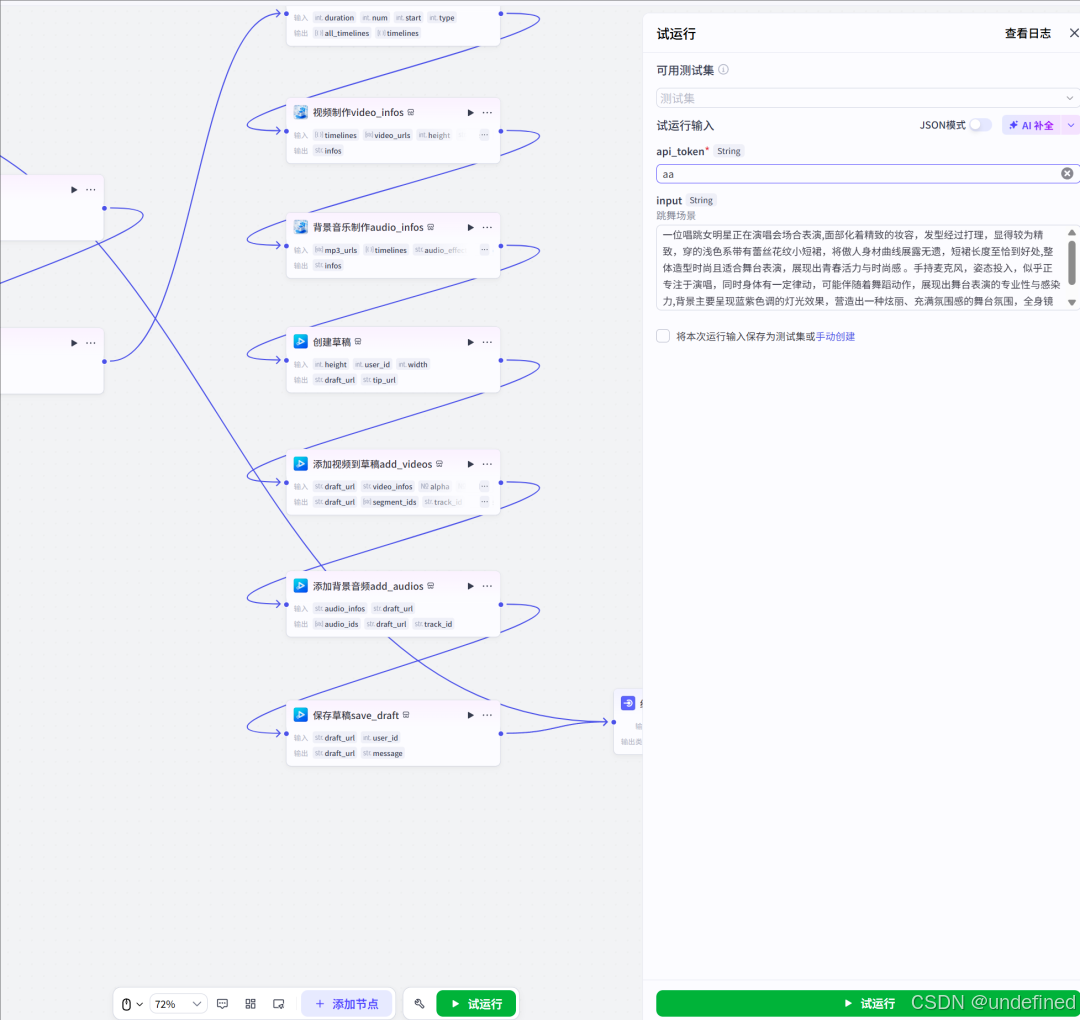
Task: Run the 创建草稿 node
Action: click(470, 342)
